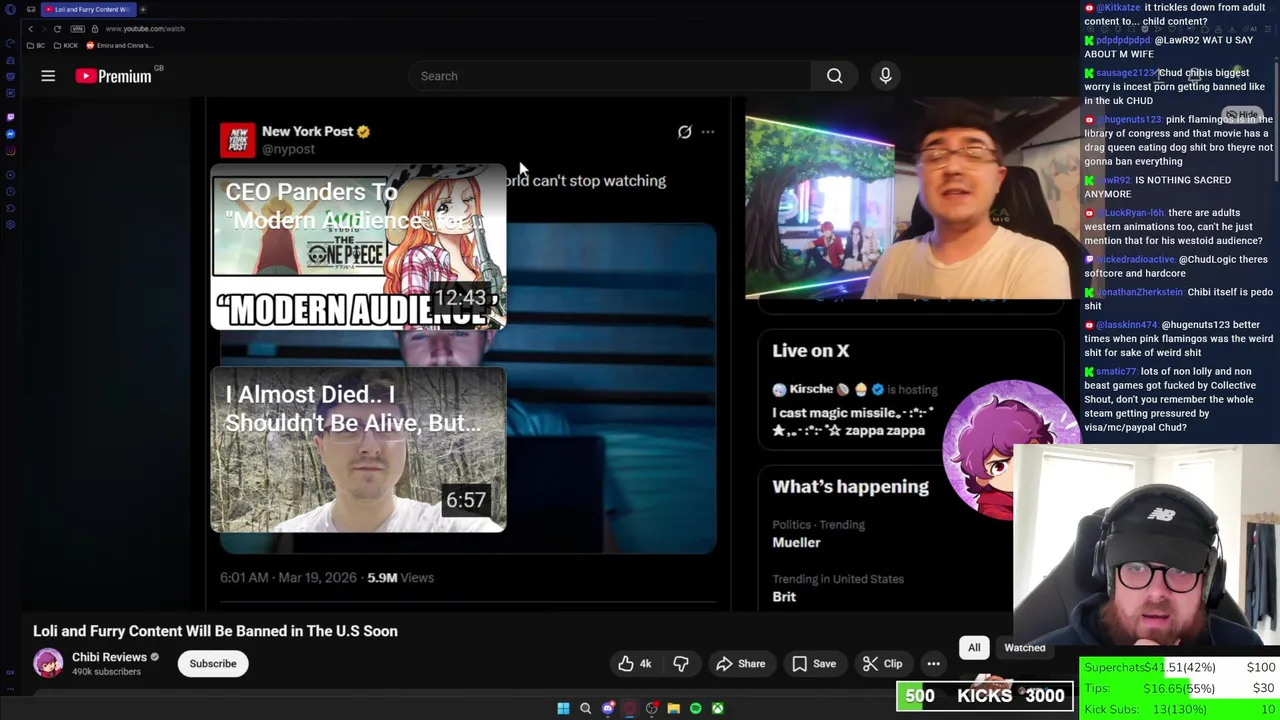The width and height of the screenshot is (1280, 720).
Task: Click the Mueller trending topic
Action: pos(796,542)
